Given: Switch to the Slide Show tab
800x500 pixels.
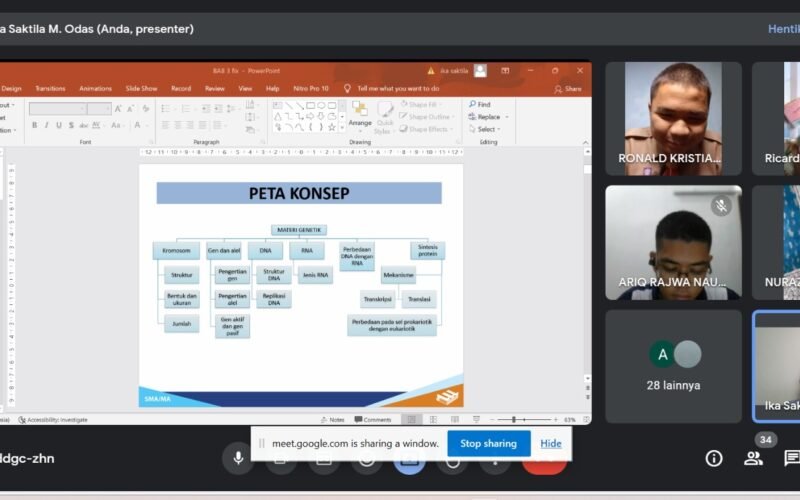Looking at the screenshot, I should [141, 88].
